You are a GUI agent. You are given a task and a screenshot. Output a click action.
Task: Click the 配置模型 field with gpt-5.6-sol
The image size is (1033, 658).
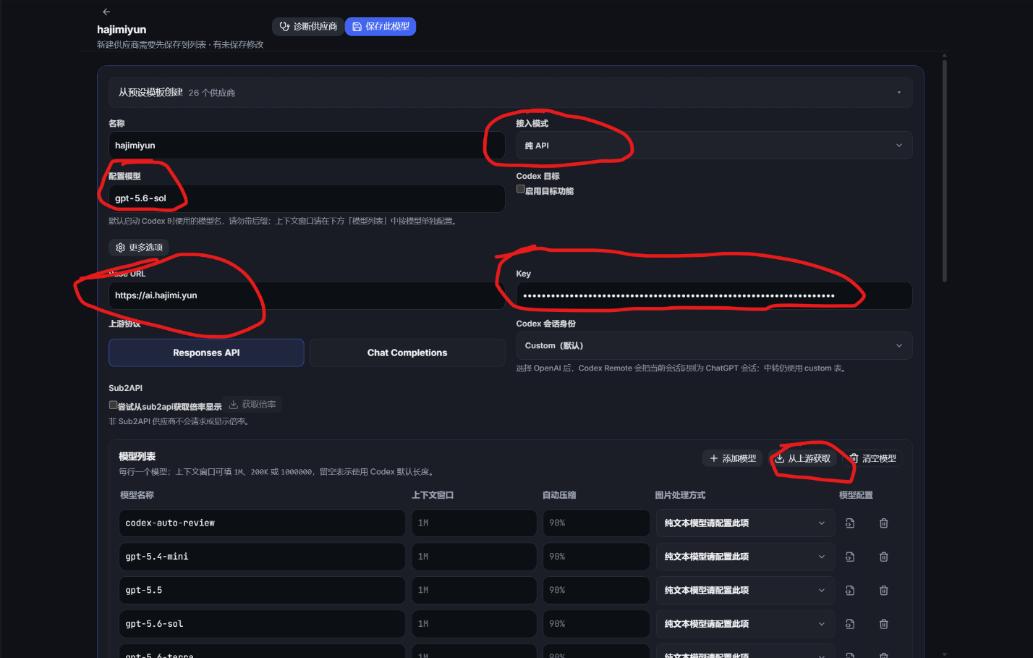click(306, 198)
